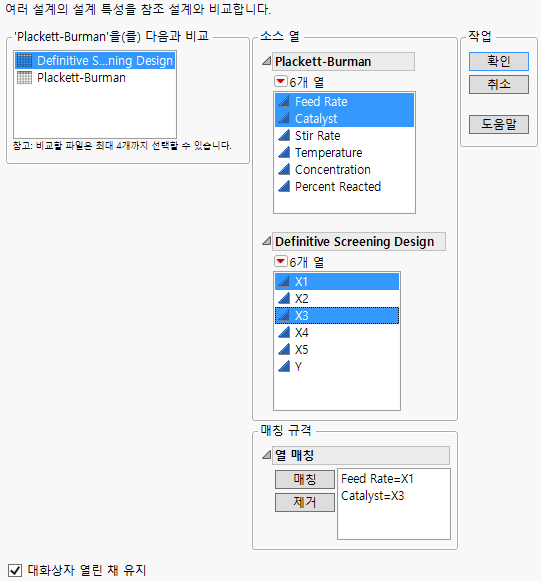Image resolution: width=541 pixels, height=581 pixels.
Task: Select the Concentration column
Action: (344, 169)
